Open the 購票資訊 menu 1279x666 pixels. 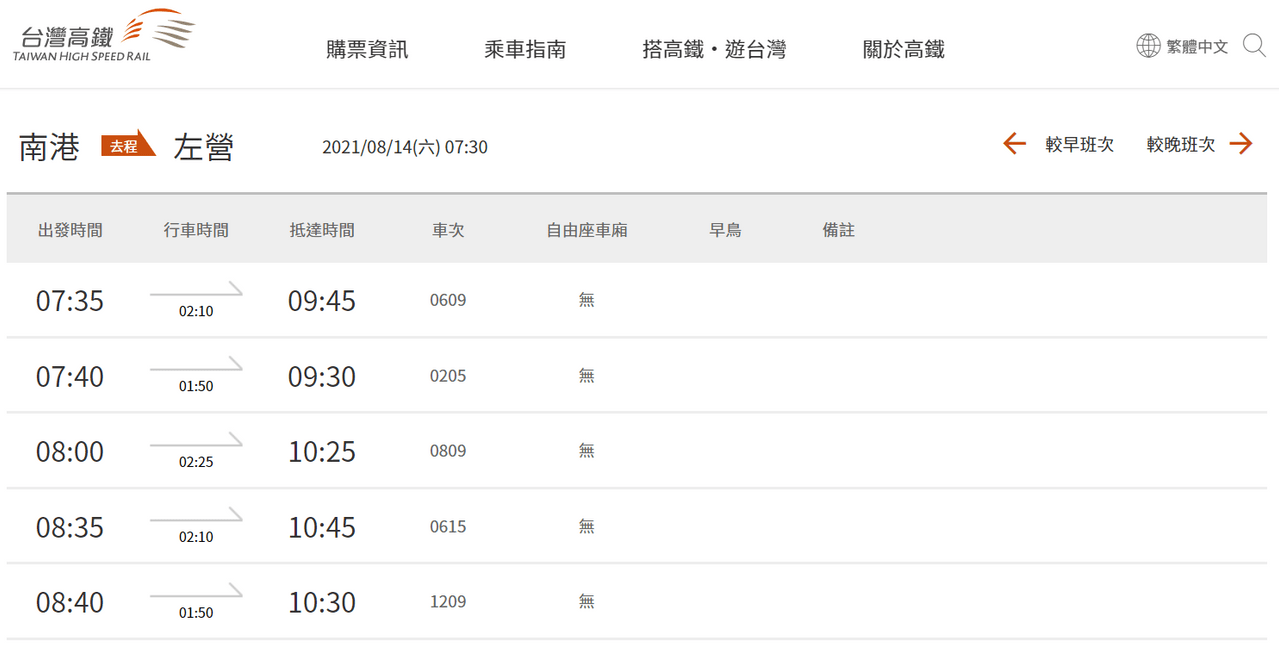point(367,49)
